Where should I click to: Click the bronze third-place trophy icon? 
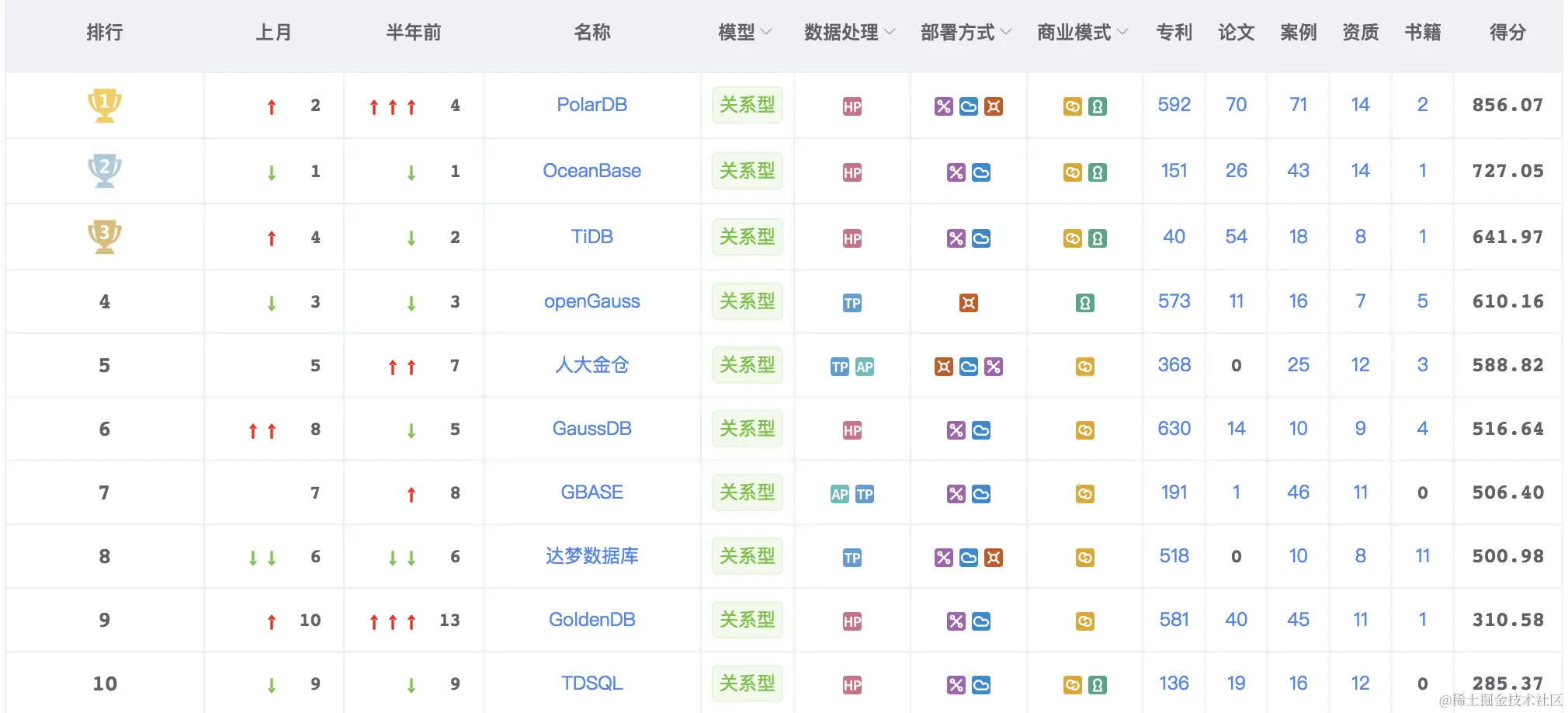[105, 236]
